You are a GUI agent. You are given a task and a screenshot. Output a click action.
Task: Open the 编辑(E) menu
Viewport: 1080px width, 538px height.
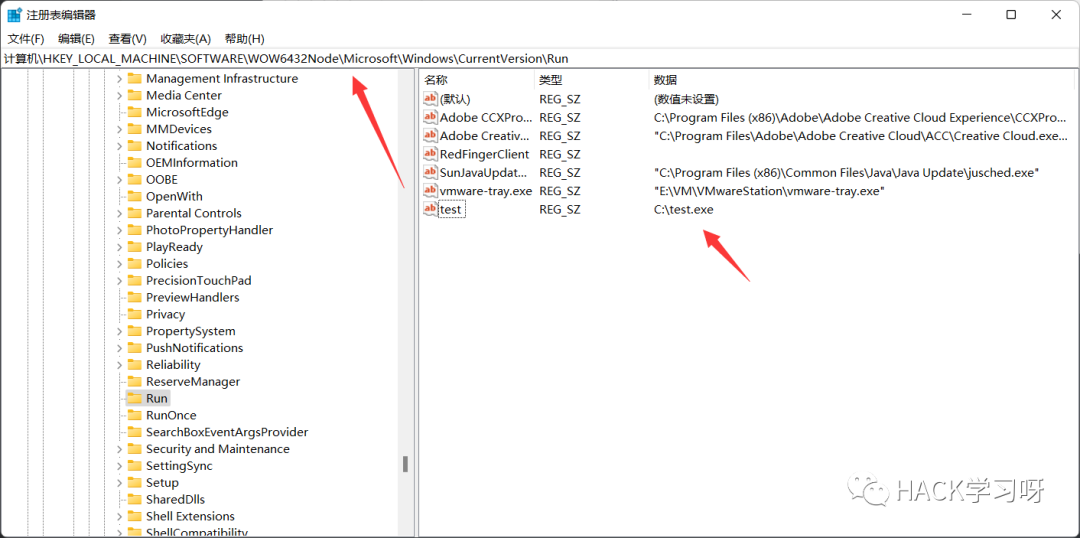[x=76, y=39]
